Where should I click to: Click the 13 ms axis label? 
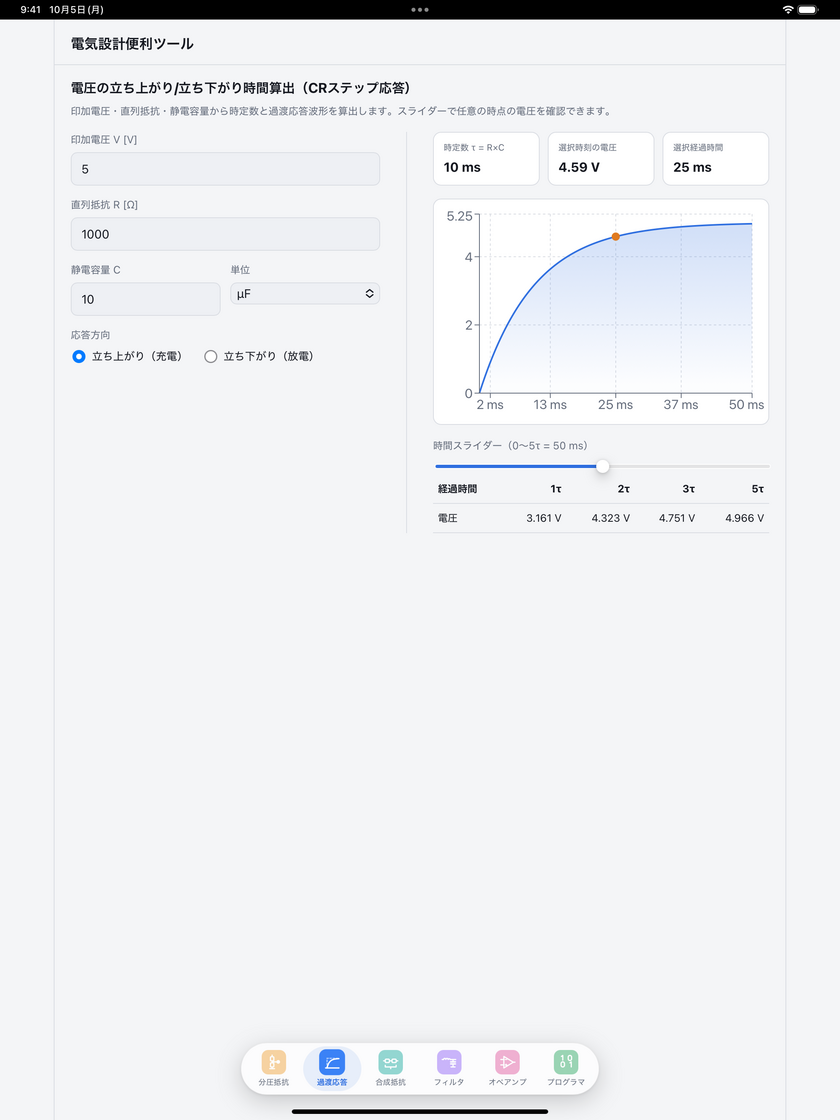[x=550, y=405]
